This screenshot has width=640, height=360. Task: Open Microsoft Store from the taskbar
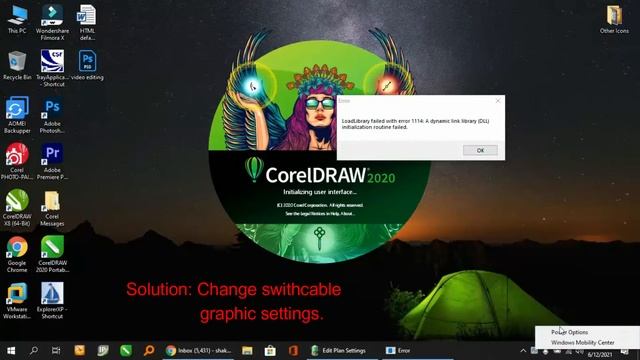270,351
